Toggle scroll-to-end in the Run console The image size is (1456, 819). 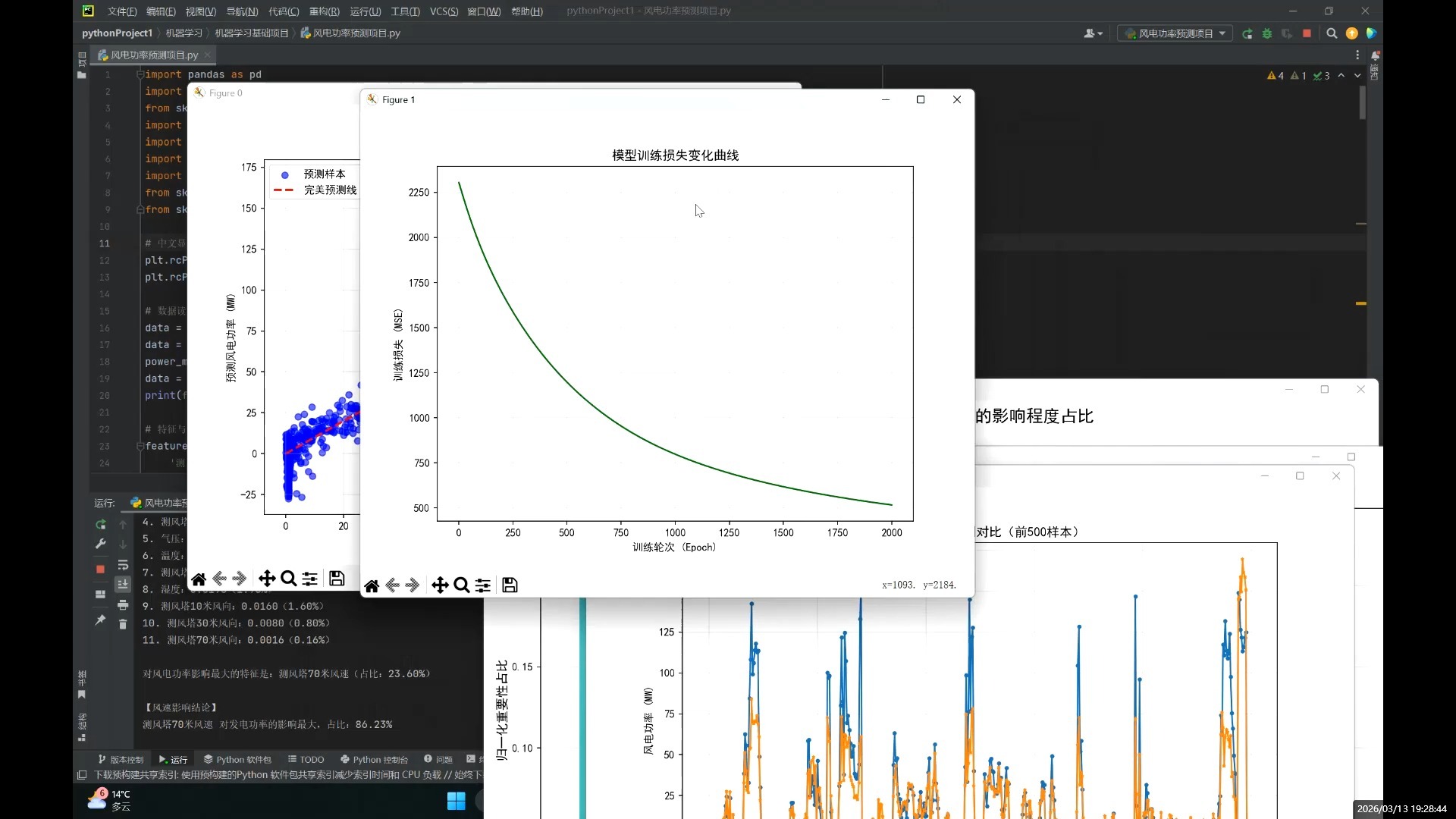(x=123, y=584)
